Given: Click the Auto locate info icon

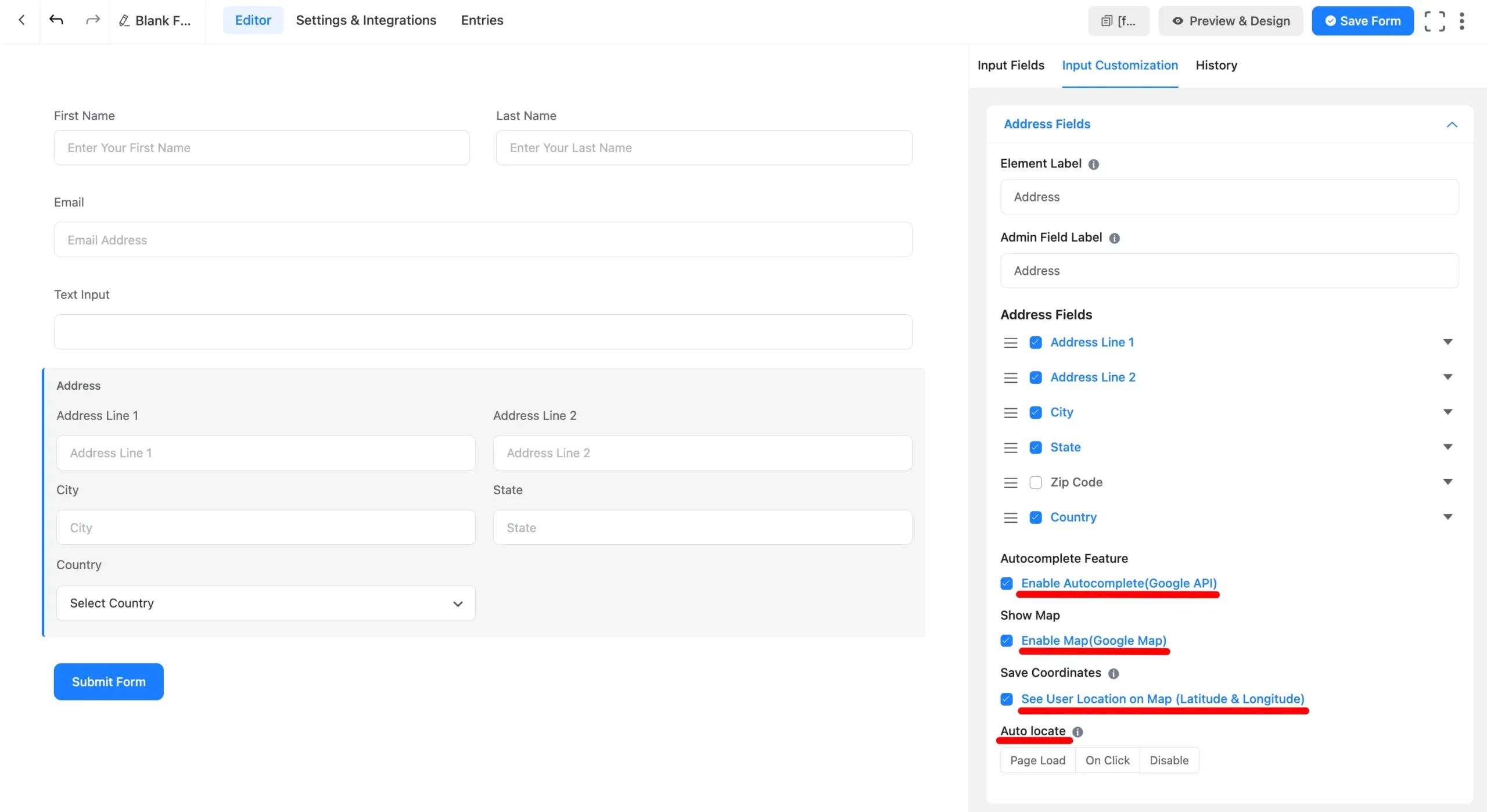Looking at the screenshot, I should pyautogui.click(x=1077, y=732).
